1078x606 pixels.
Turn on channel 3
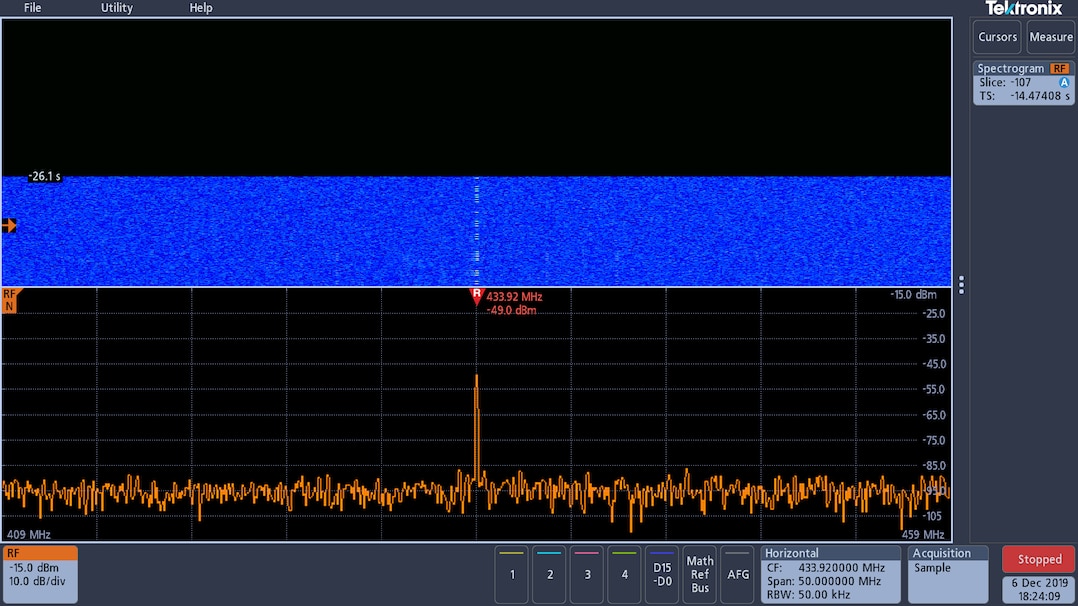pos(587,574)
